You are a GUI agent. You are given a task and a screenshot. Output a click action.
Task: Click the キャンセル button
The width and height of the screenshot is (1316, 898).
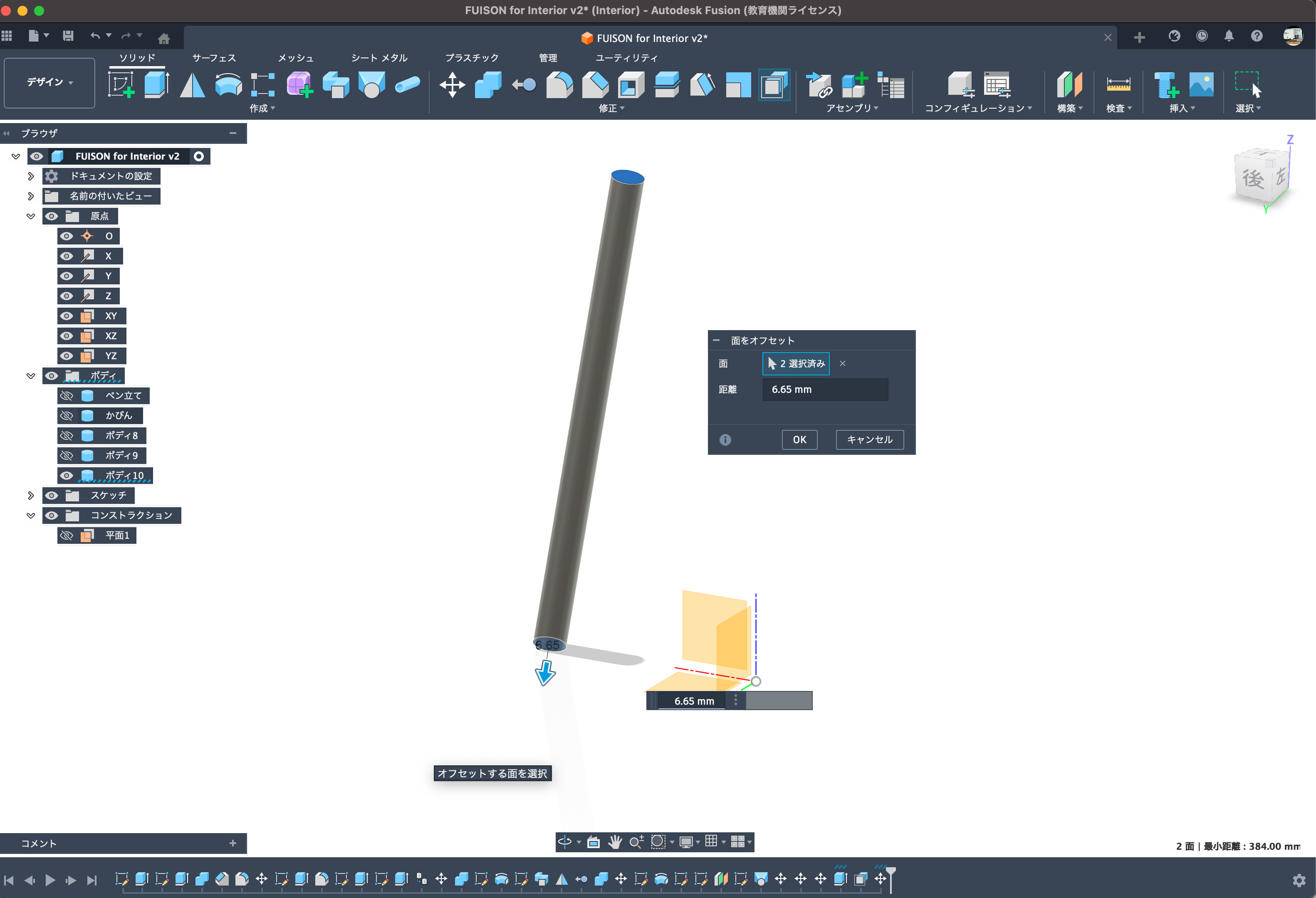869,440
